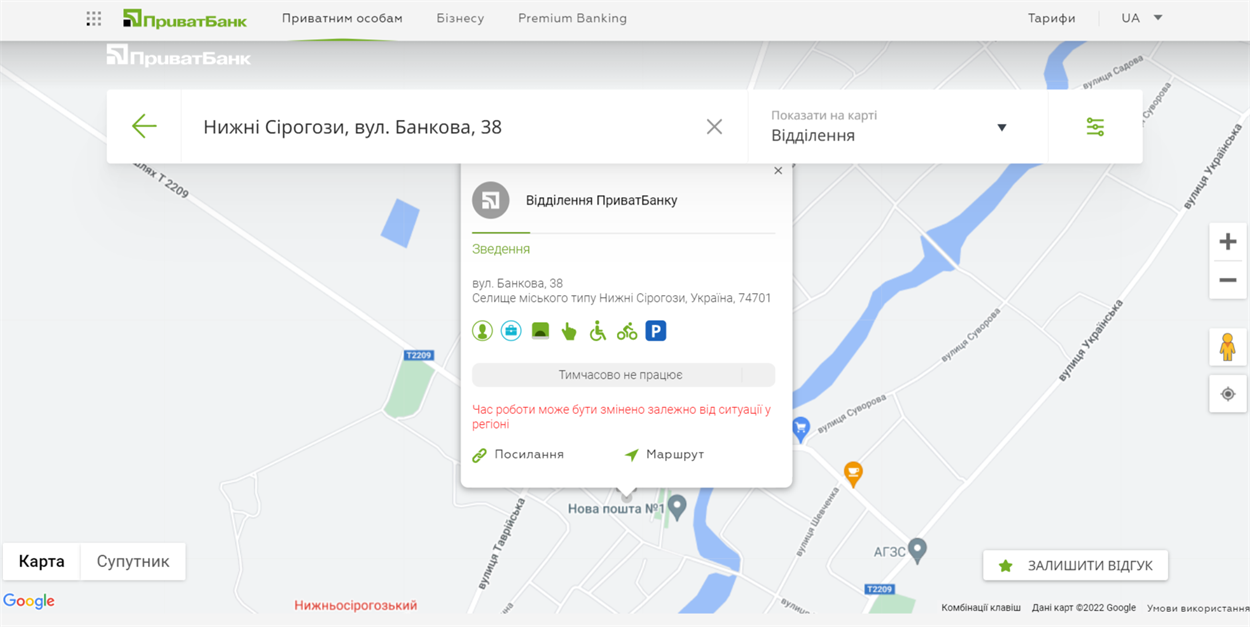The height and width of the screenshot is (627, 1250).
Task: Click the red working hours warning text
Action: 621,417
